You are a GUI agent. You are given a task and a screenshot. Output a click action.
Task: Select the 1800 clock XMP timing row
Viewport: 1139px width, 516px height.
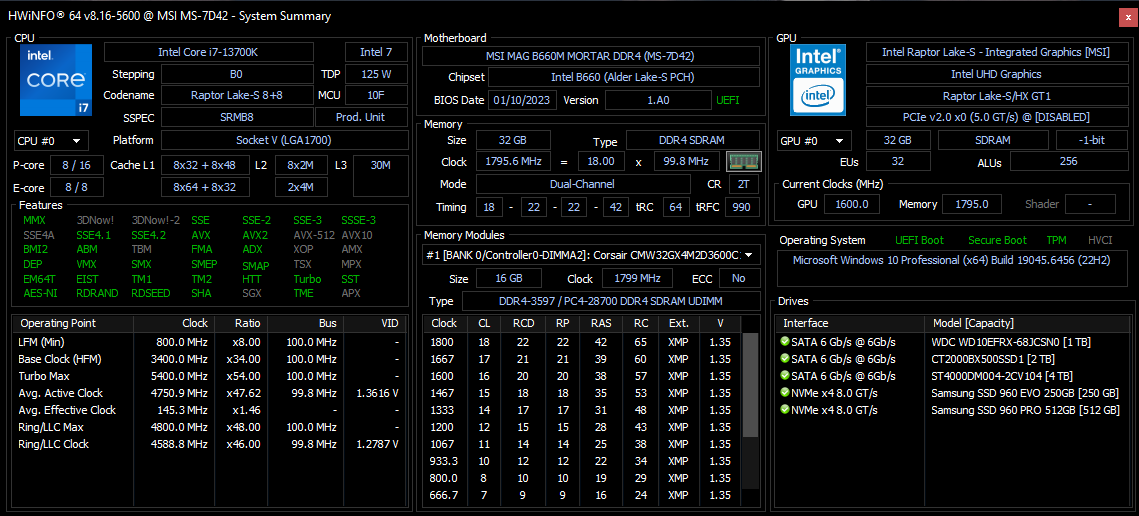pyautogui.click(x=583, y=342)
